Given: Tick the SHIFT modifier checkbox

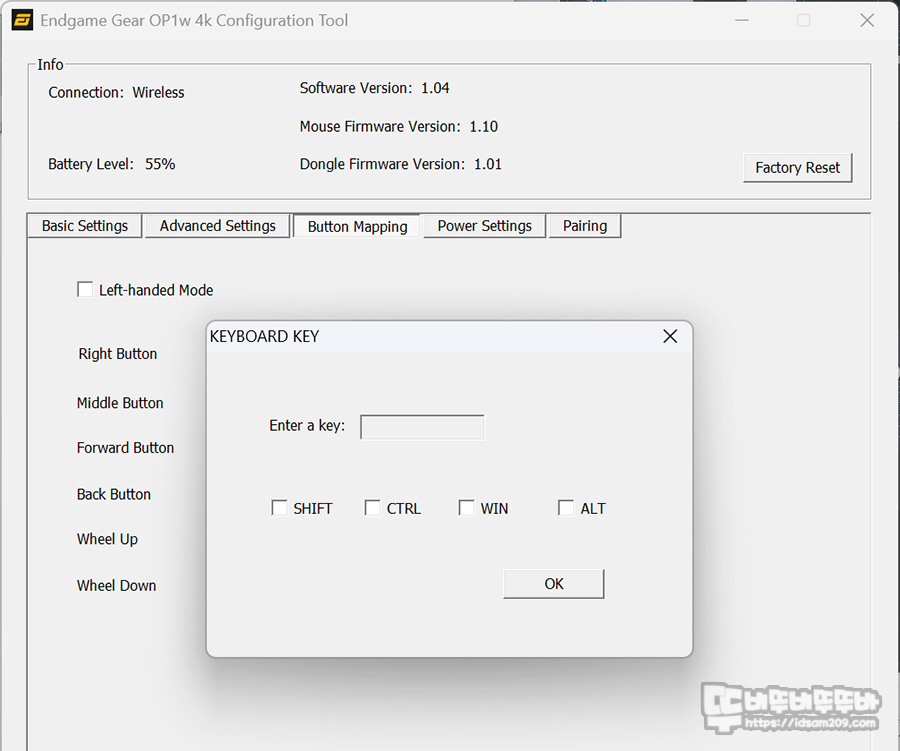Looking at the screenshot, I should coord(279,508).
